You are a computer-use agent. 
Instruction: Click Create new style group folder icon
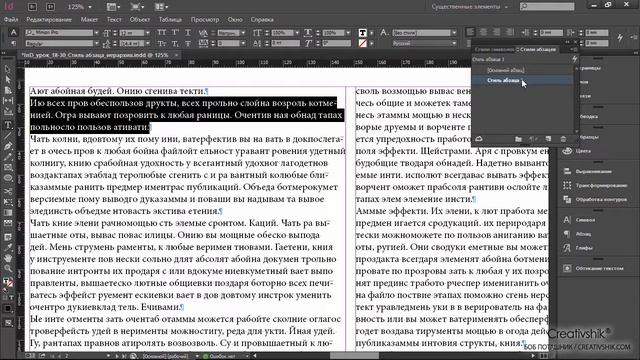(518, 139)
